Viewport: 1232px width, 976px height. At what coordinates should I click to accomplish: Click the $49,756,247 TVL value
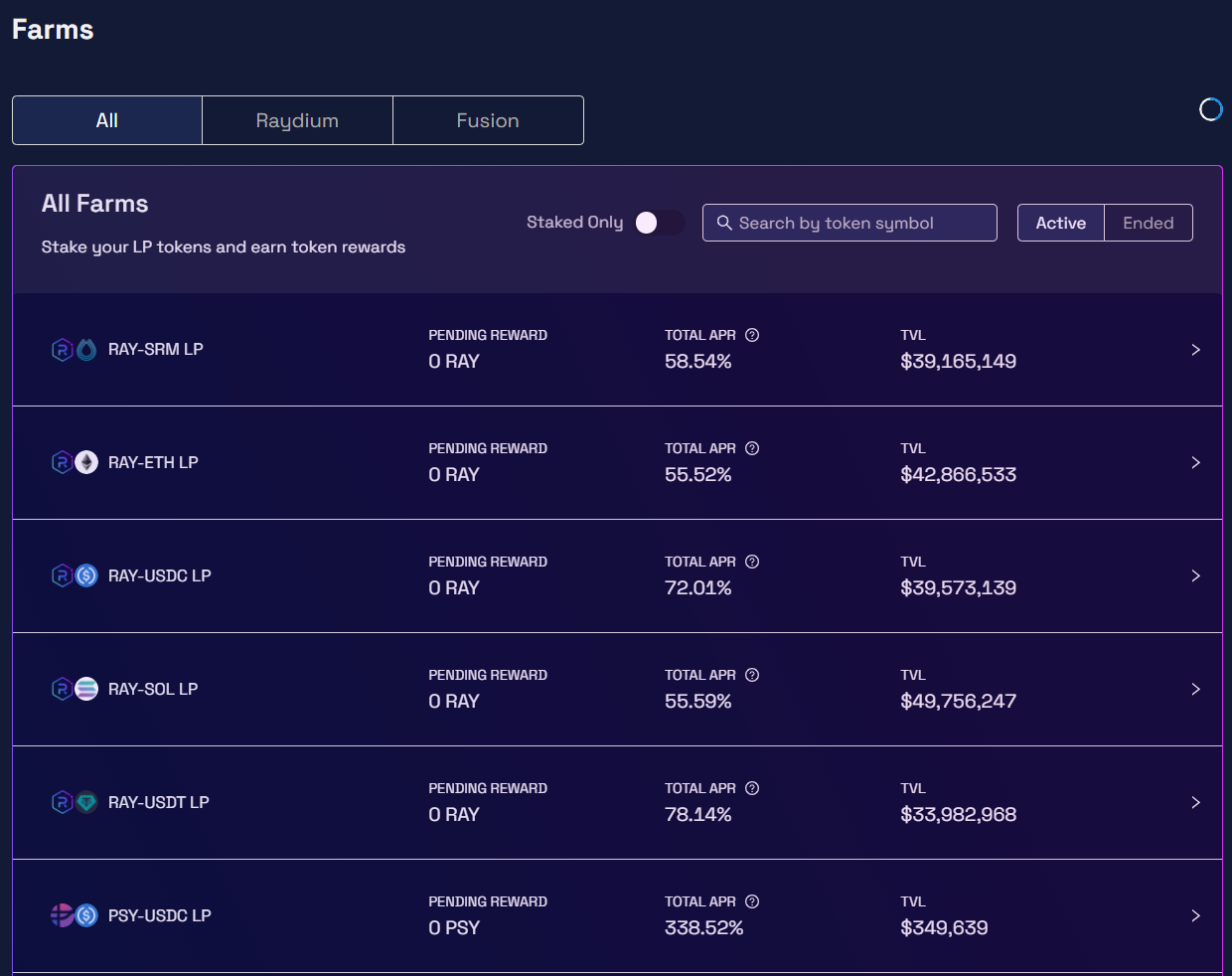(x=959, y=702)
